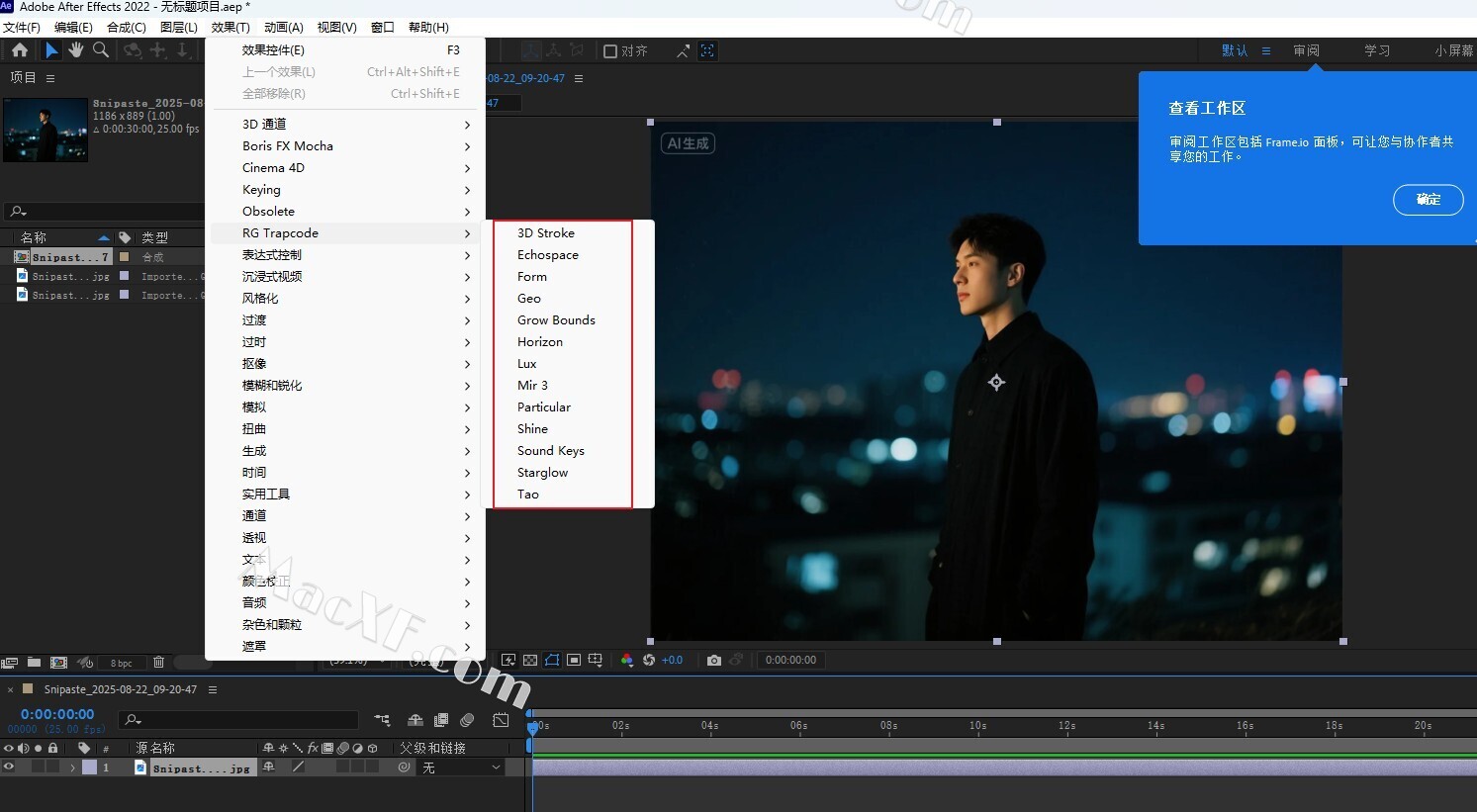Select the Zoom magnifier tool
Screen dimensions: 1477x812
click(x=100, y=49)
